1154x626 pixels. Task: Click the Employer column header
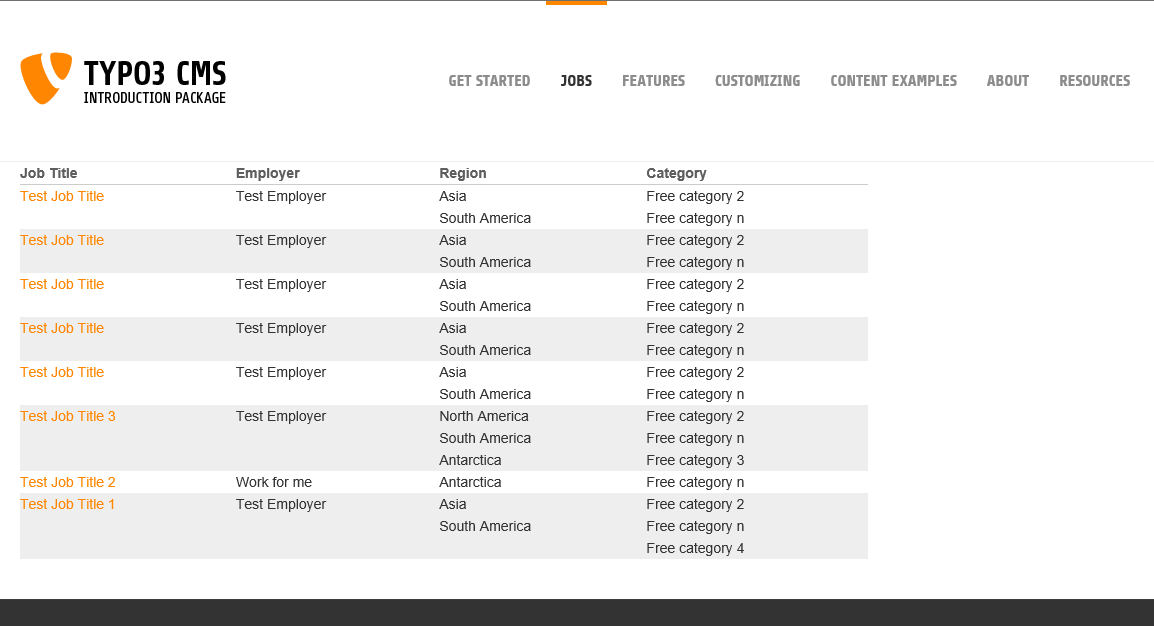point(268,174)
